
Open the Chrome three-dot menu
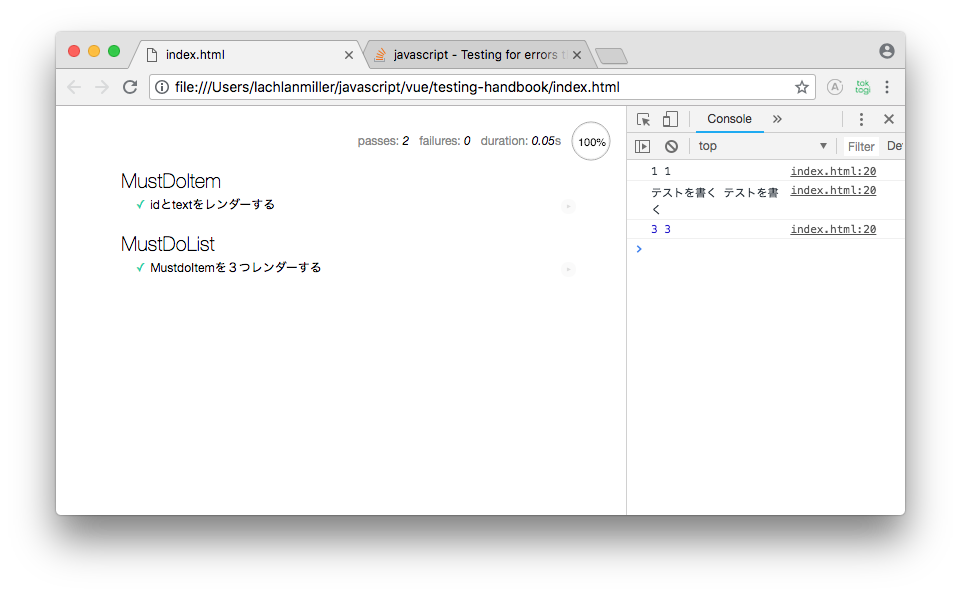887,87
